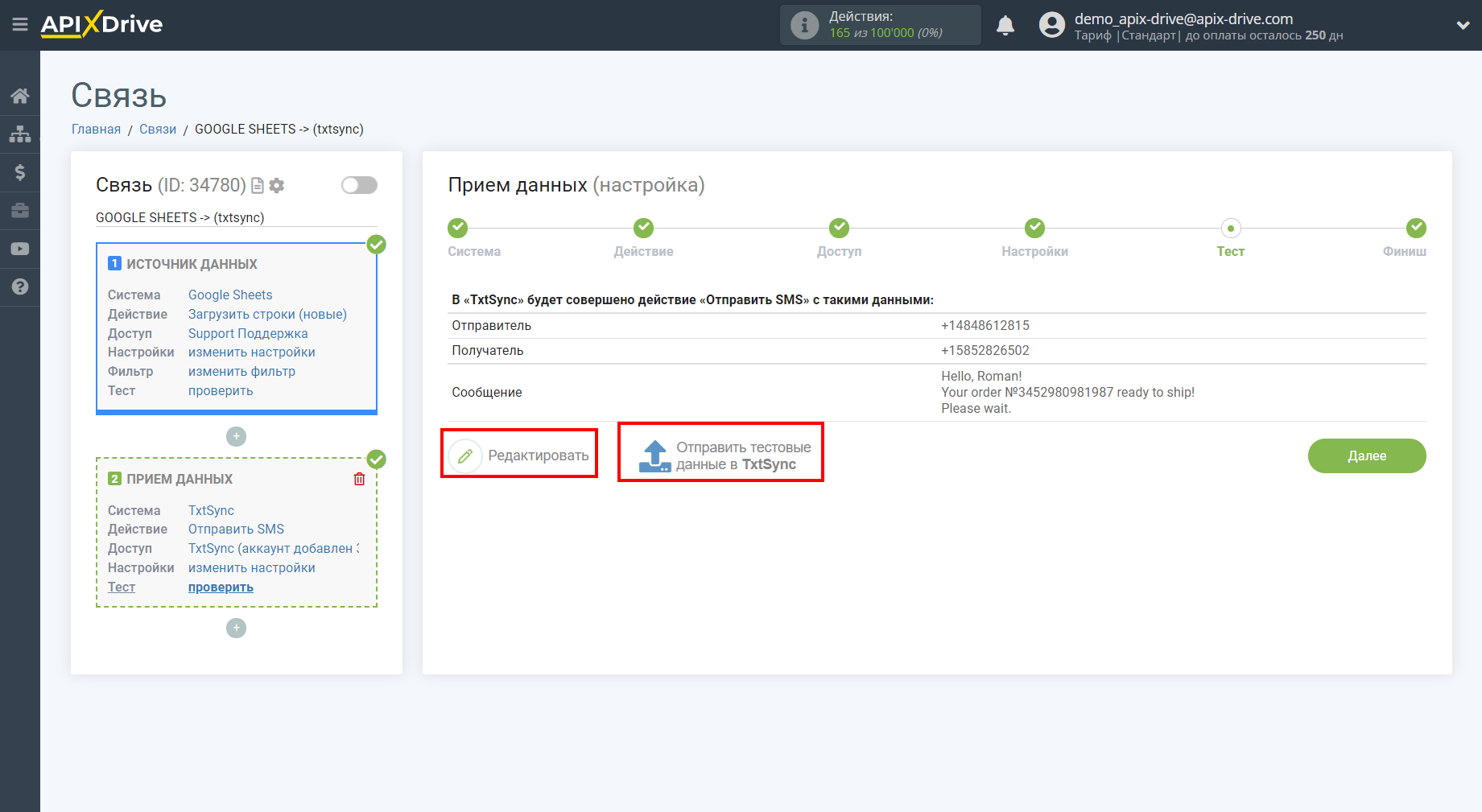Open the connections sitemap sidebar icon
This screenshot has height=812, width=1482.
[20, 134]
